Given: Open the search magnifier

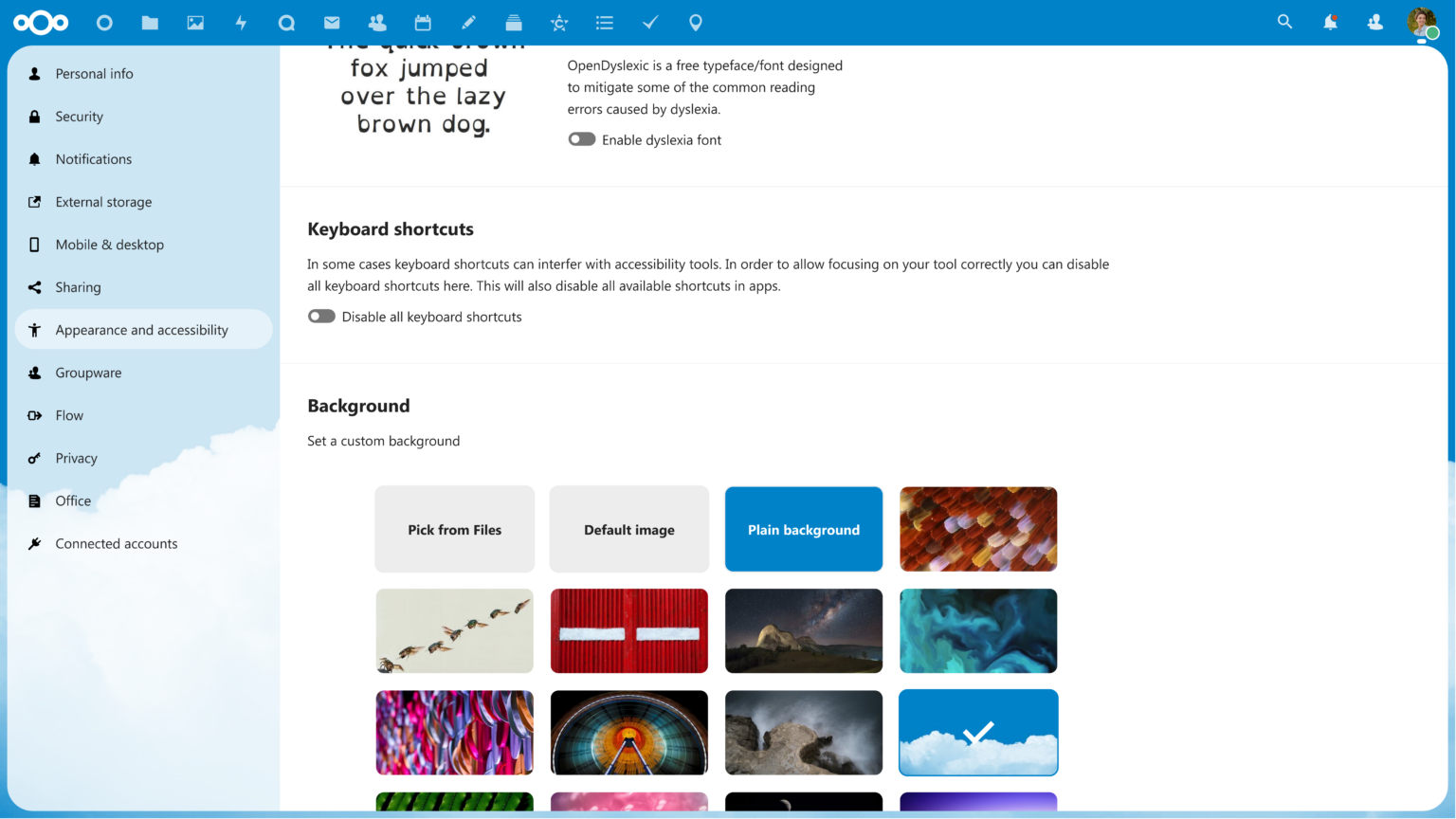Looking at the screenshot, I should pos(1284,22).
